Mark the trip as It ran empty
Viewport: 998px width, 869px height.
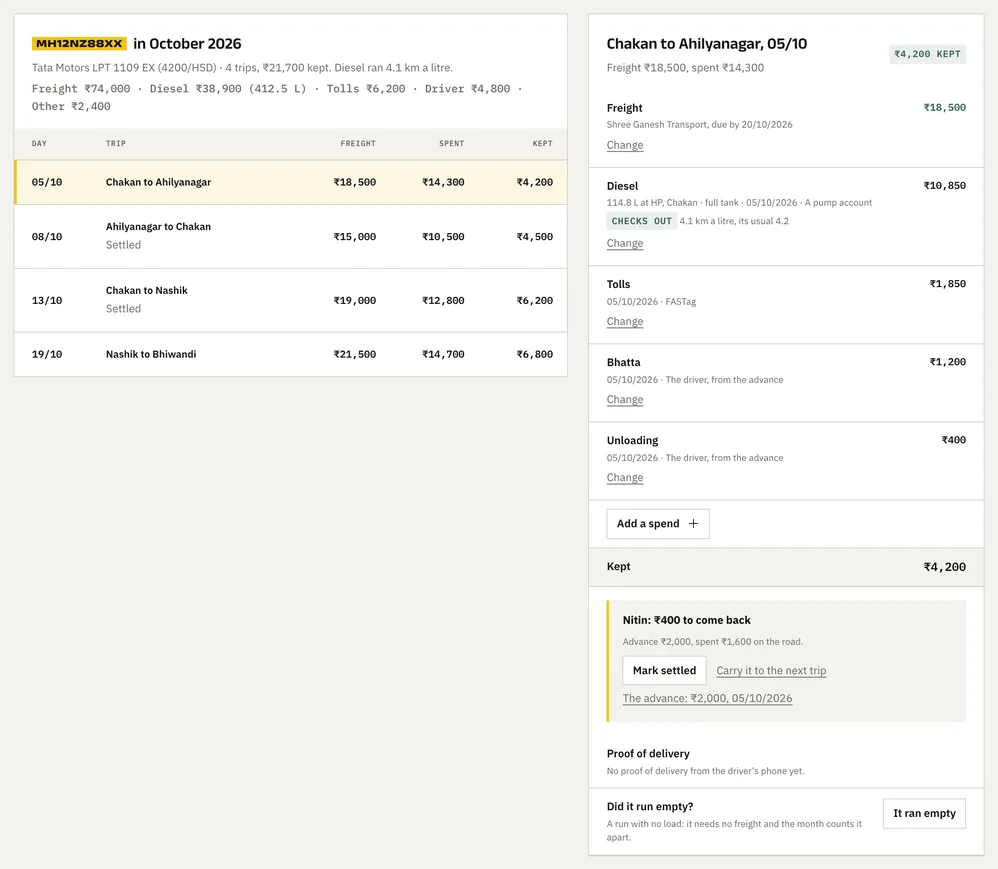tap(924, 813)
